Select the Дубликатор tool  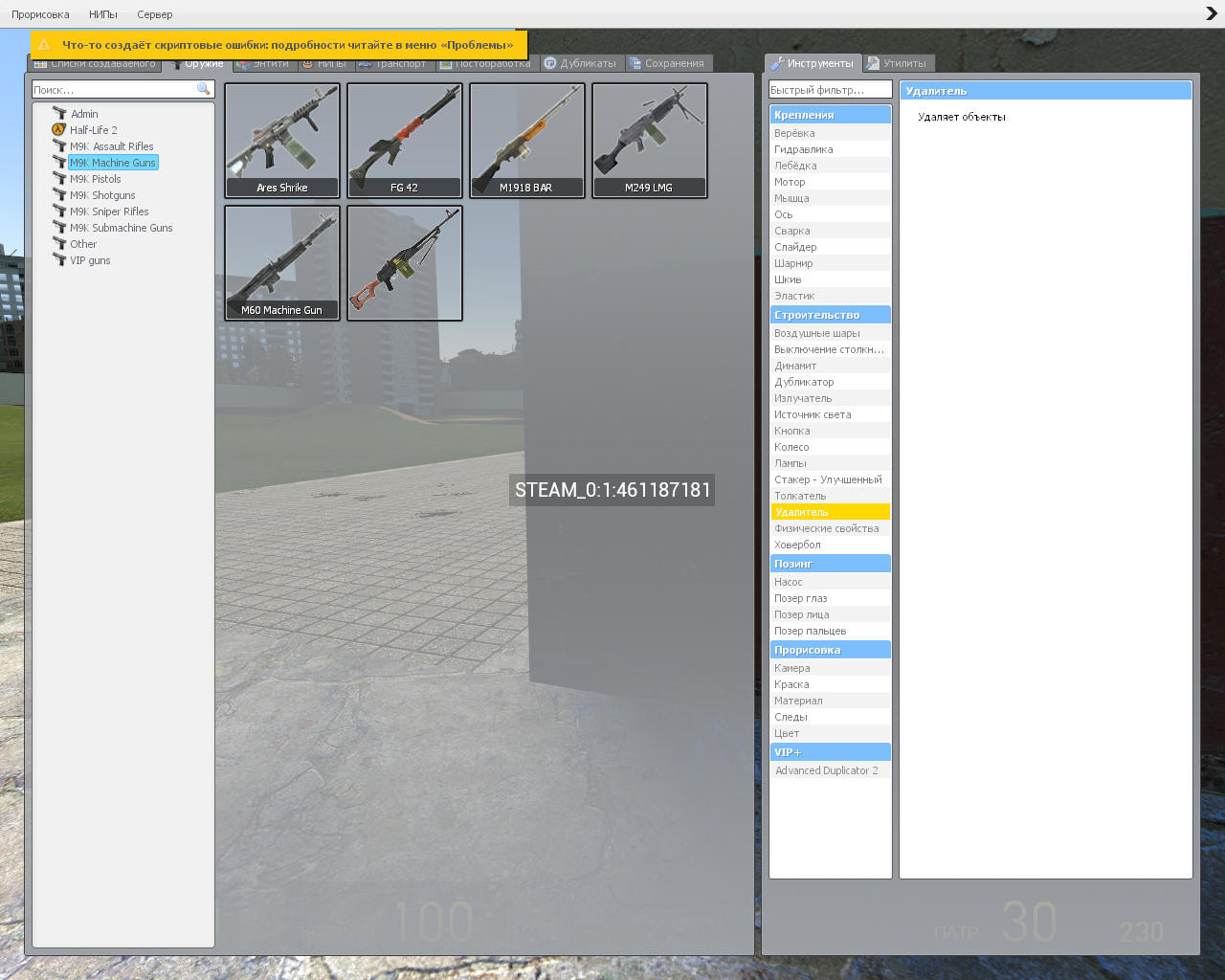click(831, 382)
